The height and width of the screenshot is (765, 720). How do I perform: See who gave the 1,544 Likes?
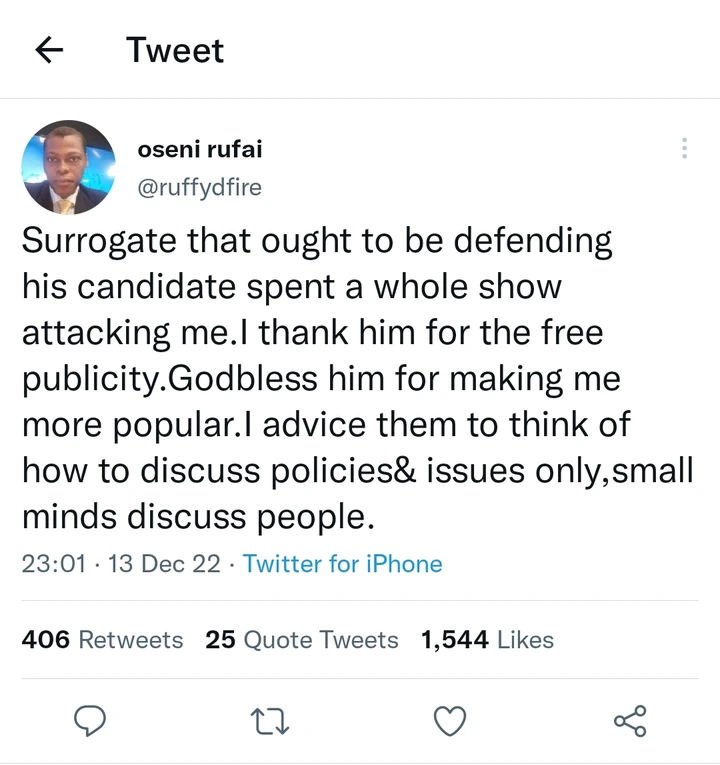pyautogui.click(x=487, y=640)
